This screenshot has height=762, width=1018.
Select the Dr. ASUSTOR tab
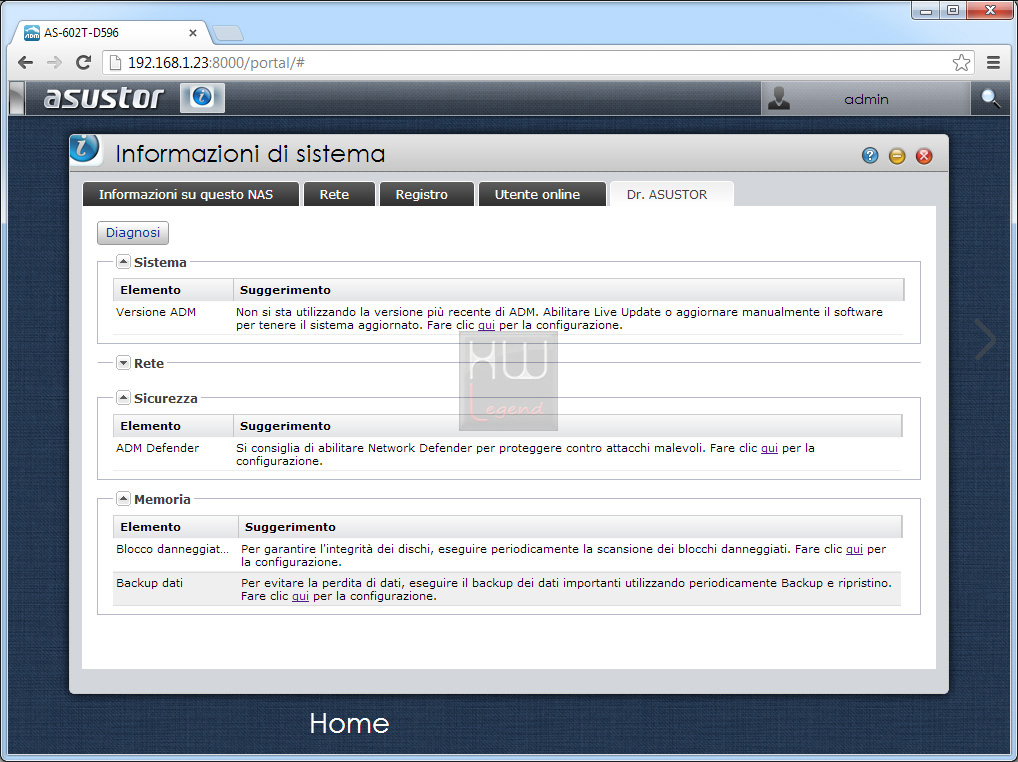click(x=672, y=194)
